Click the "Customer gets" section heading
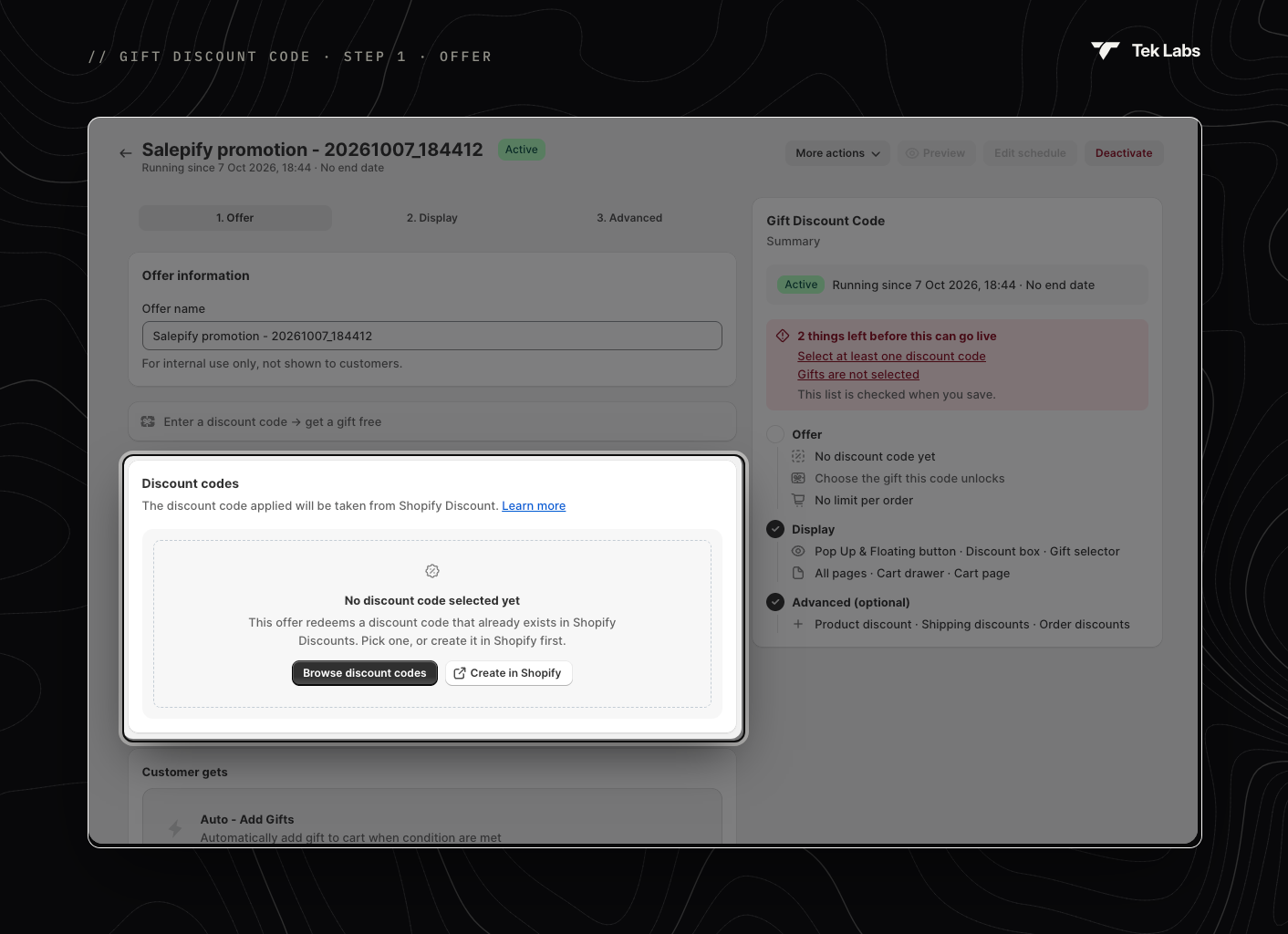1288x934 pixels. 185,772
